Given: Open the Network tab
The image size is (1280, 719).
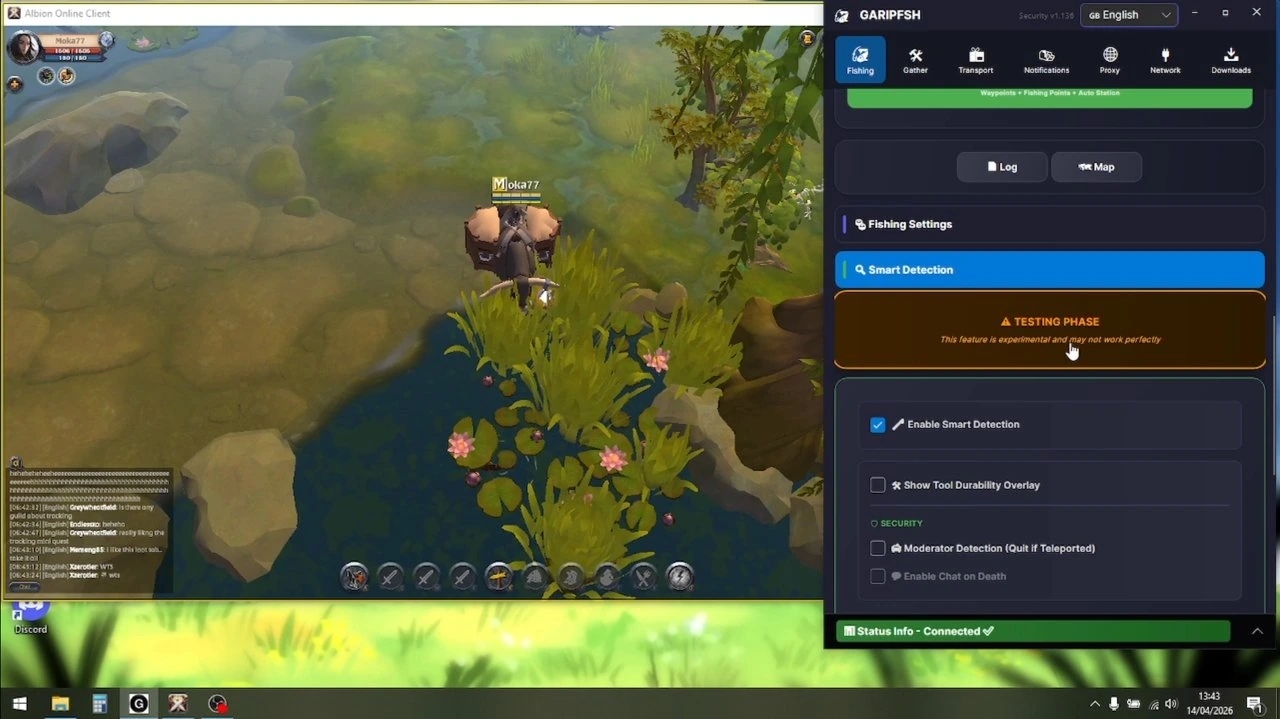Looking at the screenshot, I should point(1165,60).
